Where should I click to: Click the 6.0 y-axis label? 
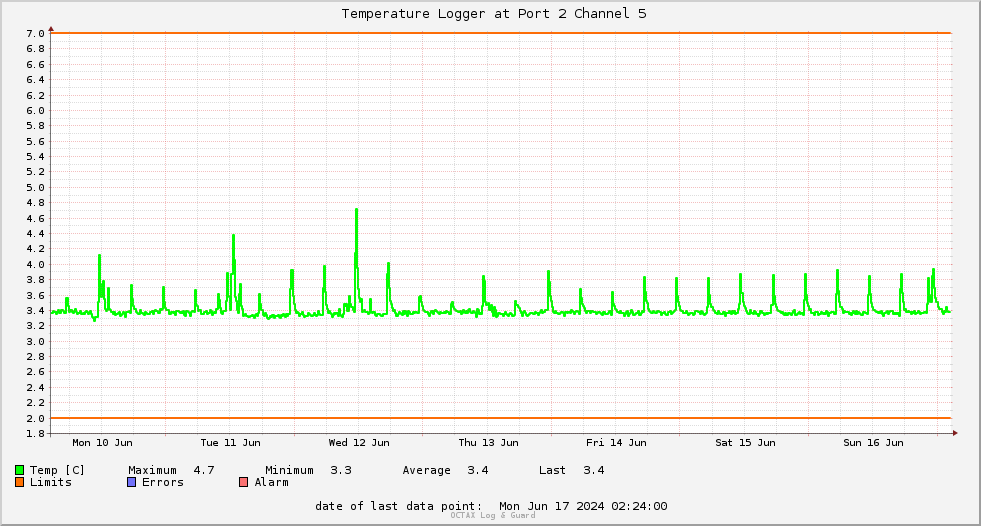pos(36,111)
